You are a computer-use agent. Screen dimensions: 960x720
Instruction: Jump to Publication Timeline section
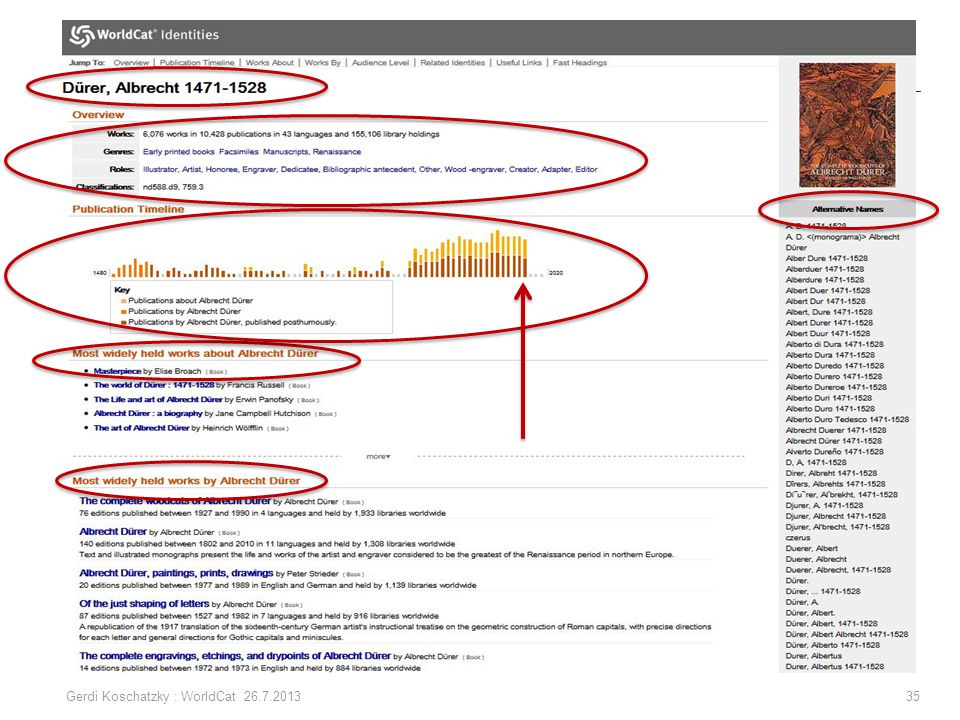click(197, 62)
